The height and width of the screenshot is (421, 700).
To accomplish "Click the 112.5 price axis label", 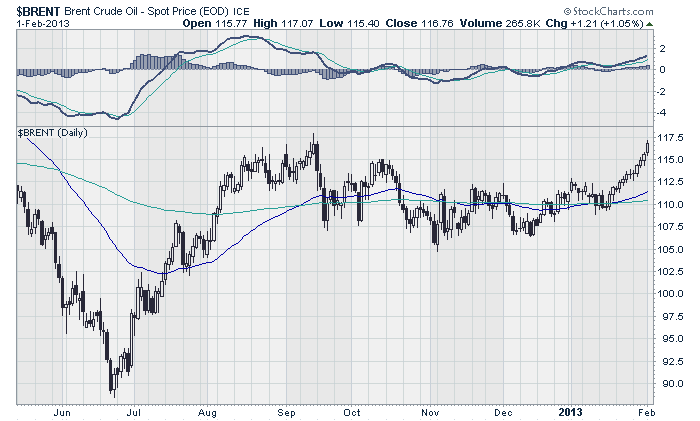I will 671,182.
